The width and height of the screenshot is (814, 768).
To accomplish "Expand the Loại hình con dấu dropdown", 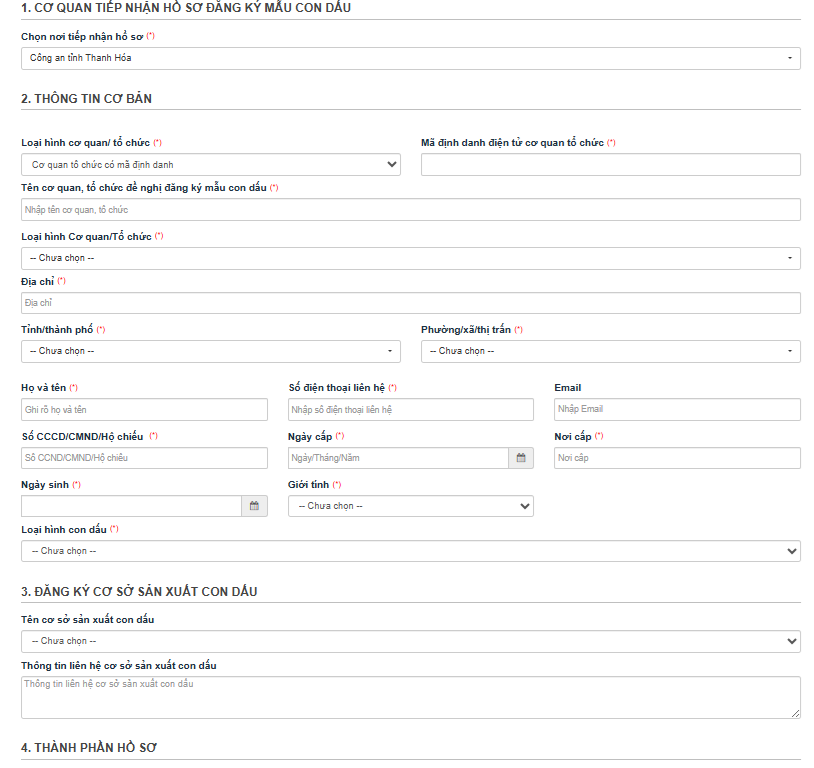I will pyautogui.click(x=410, y=551).
